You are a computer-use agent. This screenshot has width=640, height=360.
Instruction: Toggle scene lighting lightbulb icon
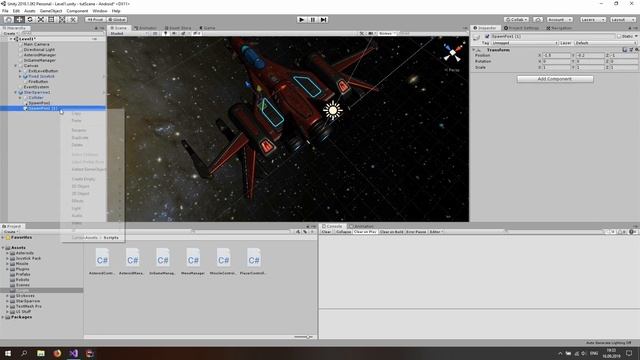165,33
